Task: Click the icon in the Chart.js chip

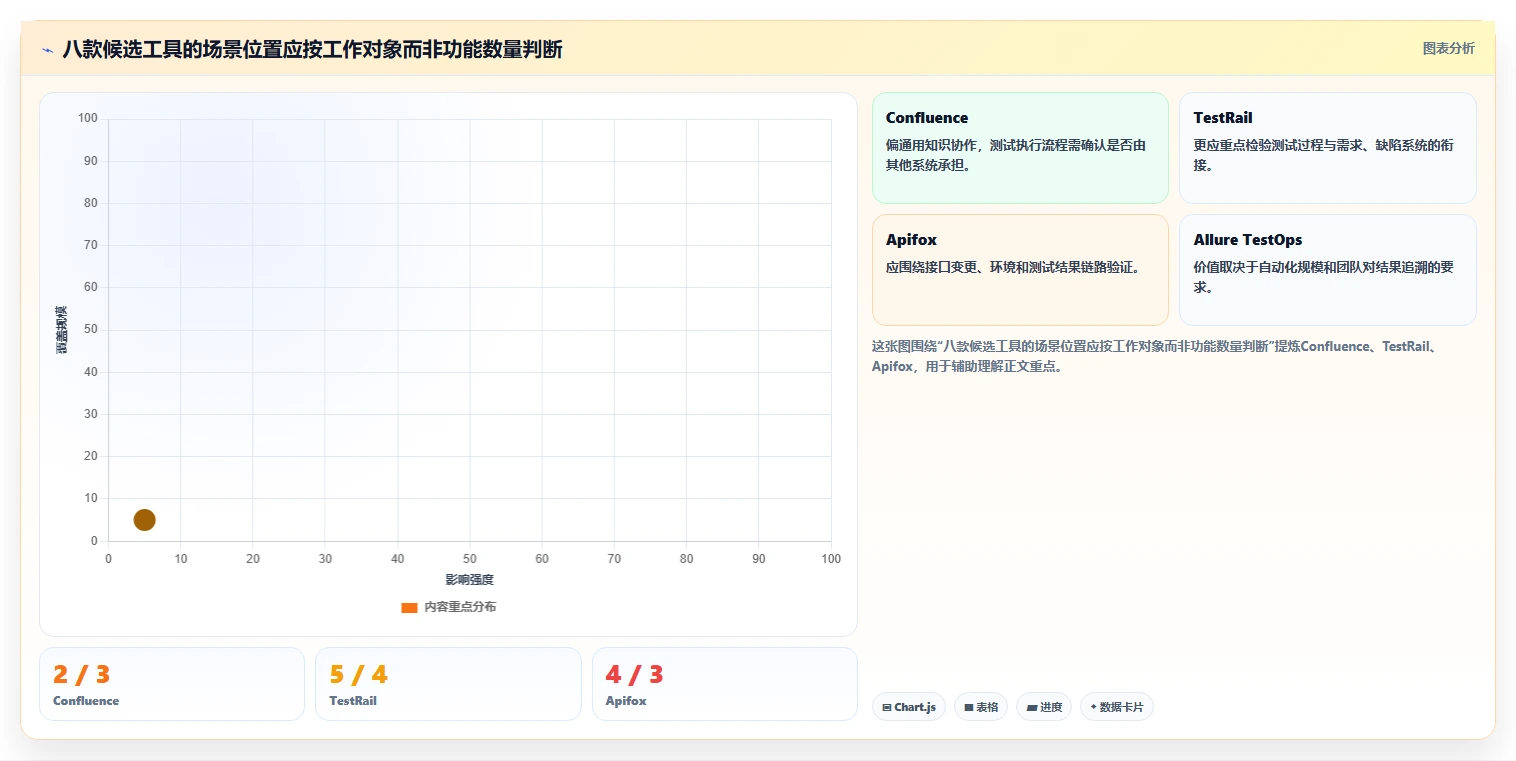Action: 887,707
